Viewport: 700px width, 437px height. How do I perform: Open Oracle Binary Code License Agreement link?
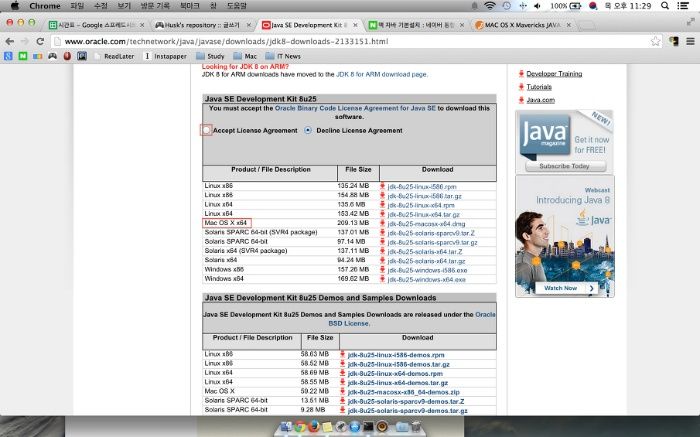pos(355,108)
